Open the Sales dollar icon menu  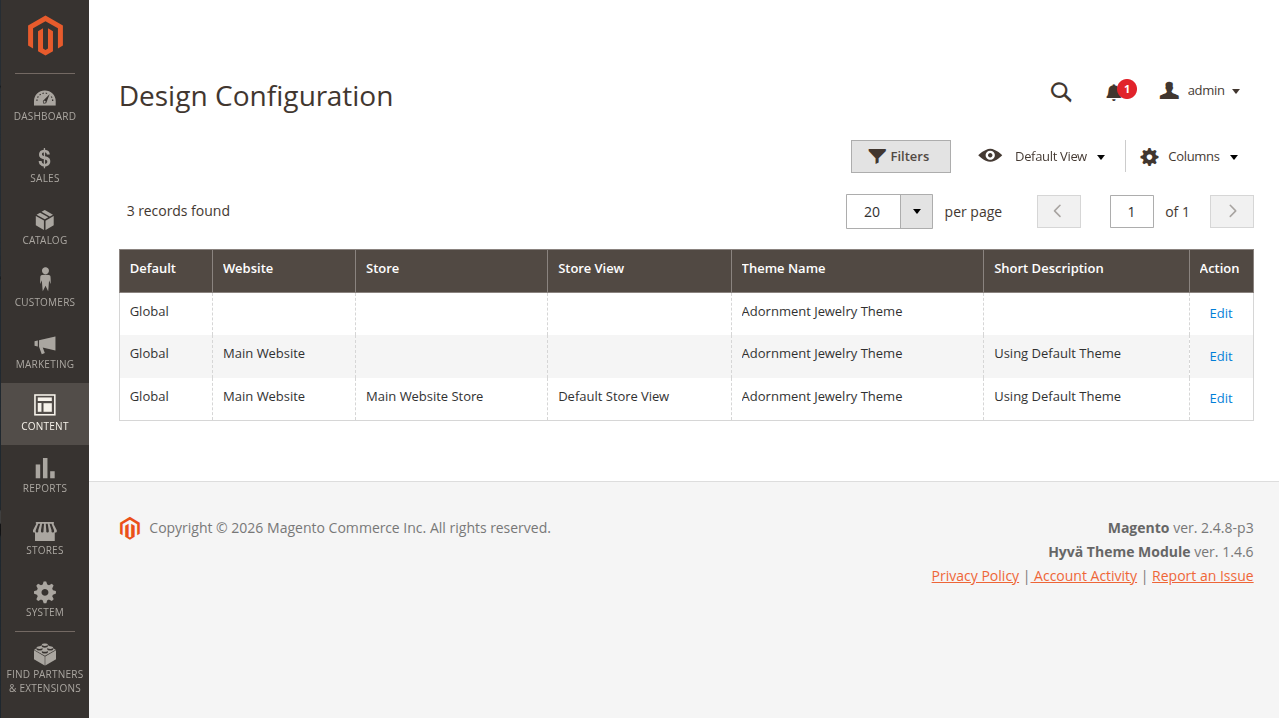(x=45, y=158)
